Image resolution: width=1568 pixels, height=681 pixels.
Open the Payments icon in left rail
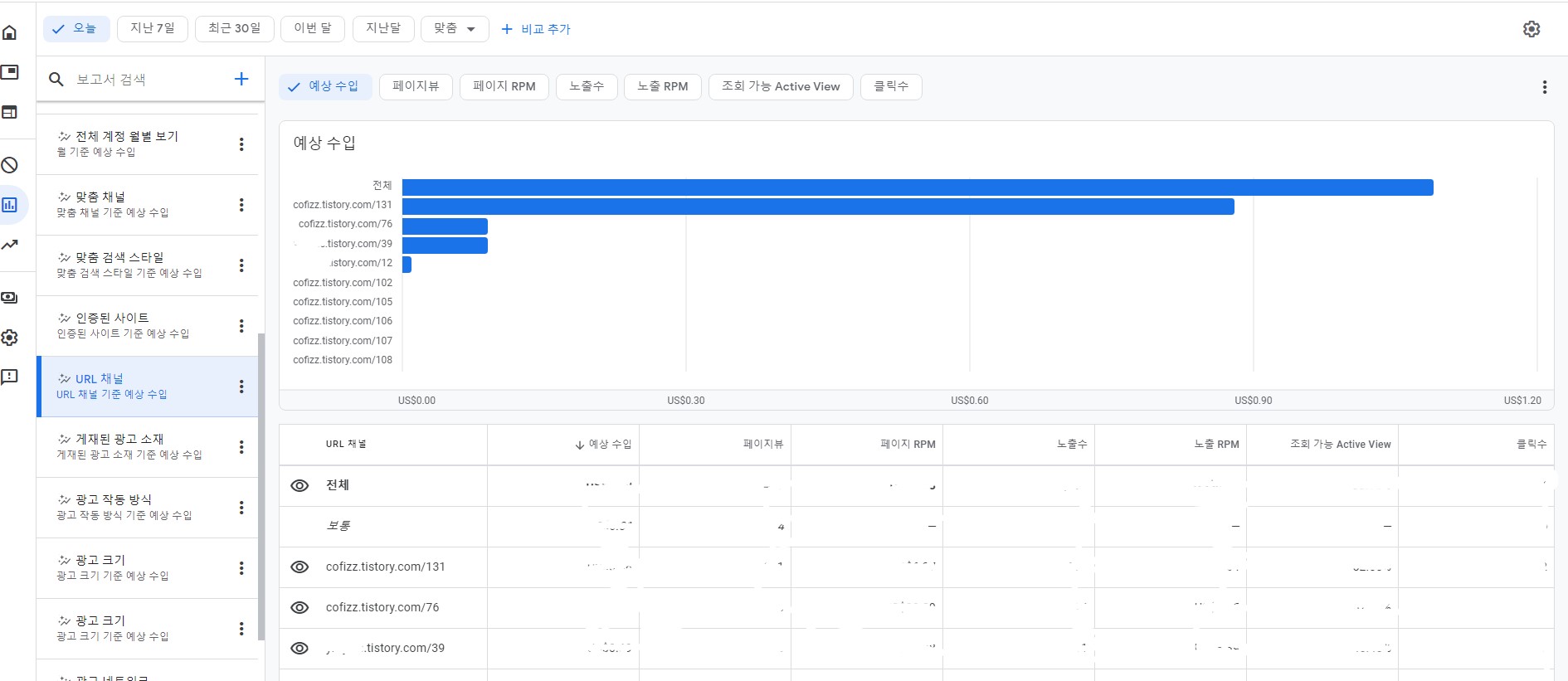[10, 298]
